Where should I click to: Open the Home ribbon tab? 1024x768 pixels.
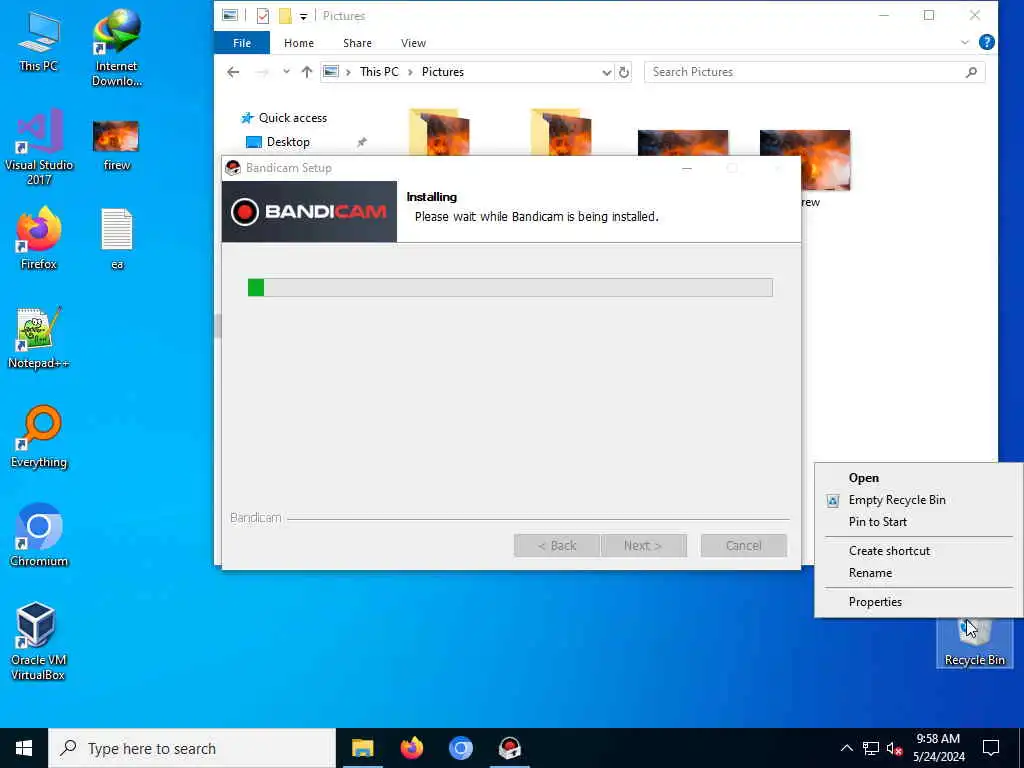[298, 42]
